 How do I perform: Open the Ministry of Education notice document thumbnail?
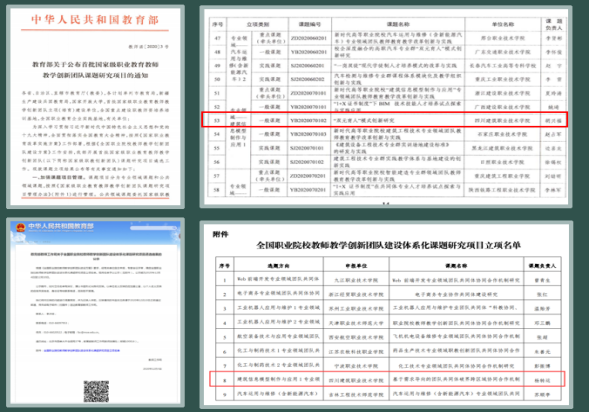pos(95,107)
